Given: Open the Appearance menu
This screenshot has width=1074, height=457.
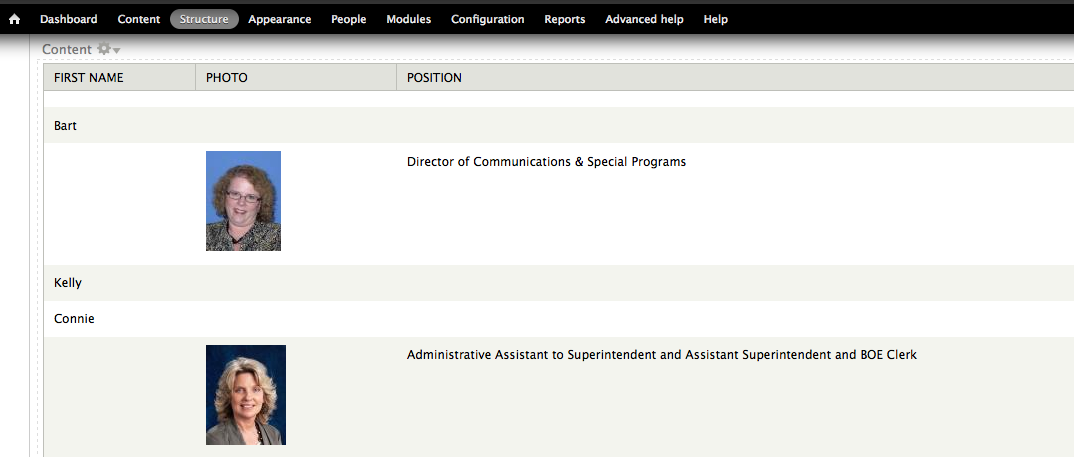Looking at the screenshot, I should click(x=279, y=19).
